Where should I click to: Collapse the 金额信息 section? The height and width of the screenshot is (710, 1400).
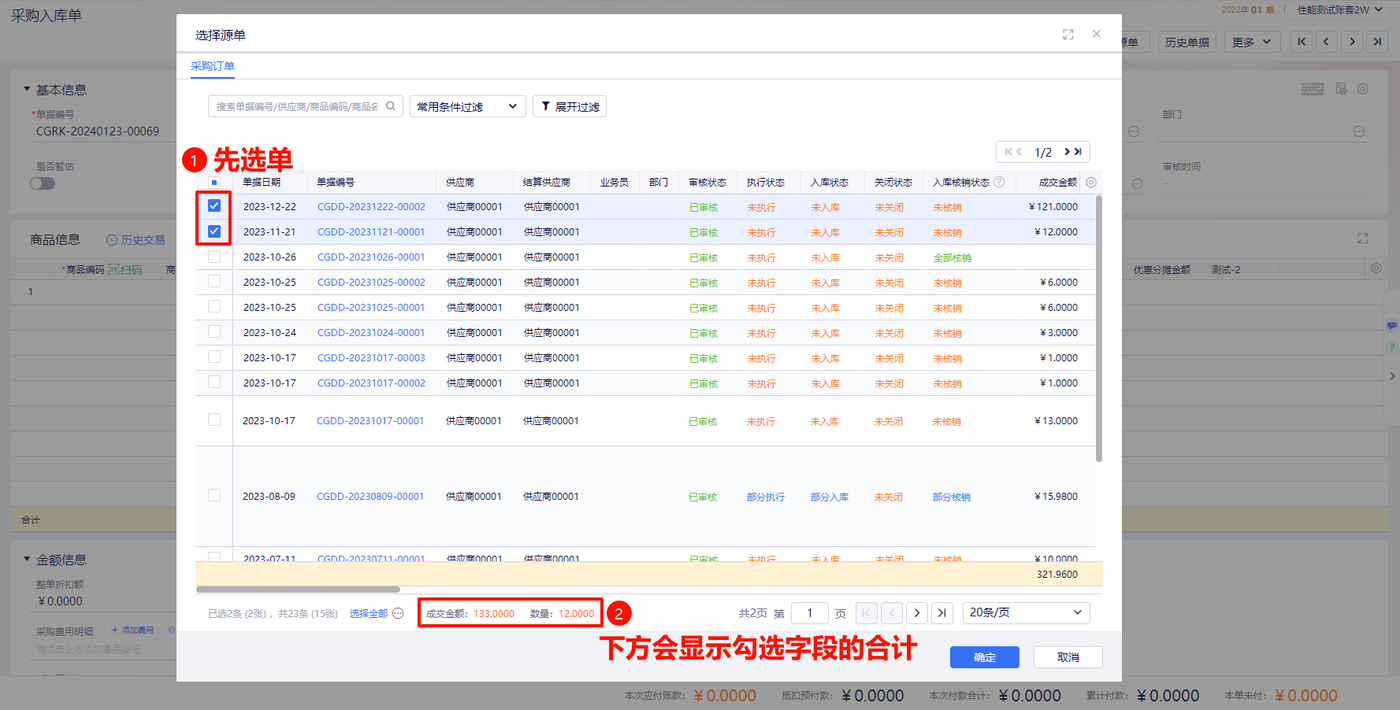pos(27,561)
